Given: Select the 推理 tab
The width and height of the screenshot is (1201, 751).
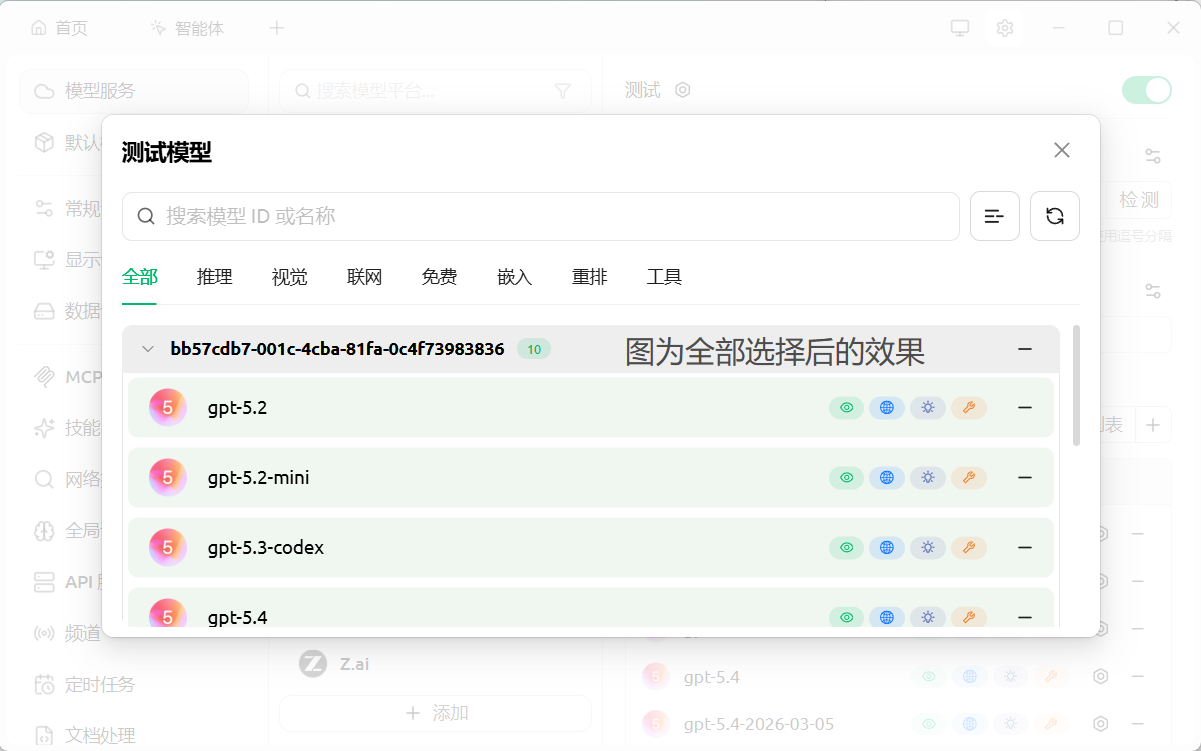Looking at the screenshot, I should click(x=215, y=277).
